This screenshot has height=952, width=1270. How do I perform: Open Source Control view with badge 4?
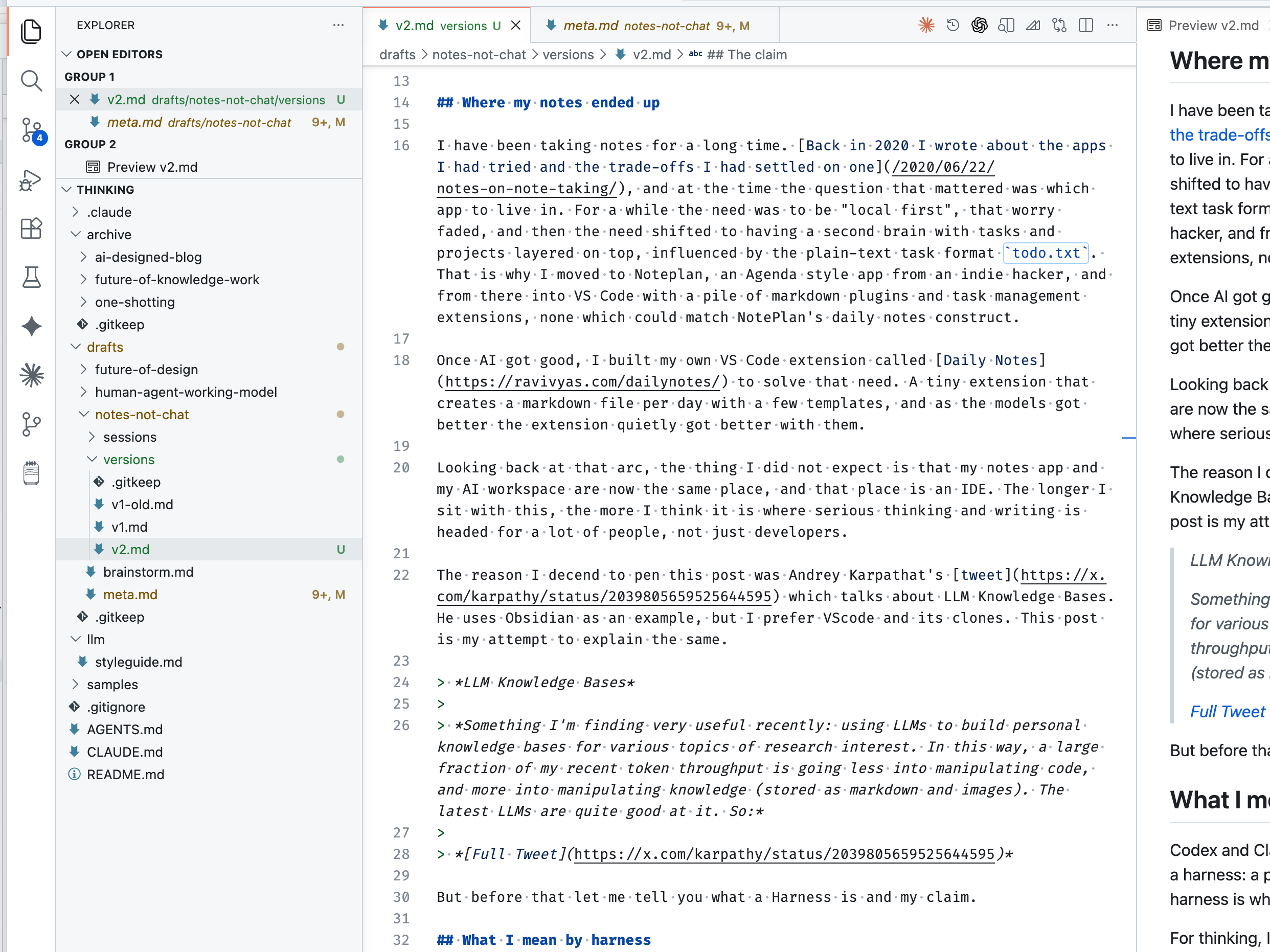coord(31,130)
